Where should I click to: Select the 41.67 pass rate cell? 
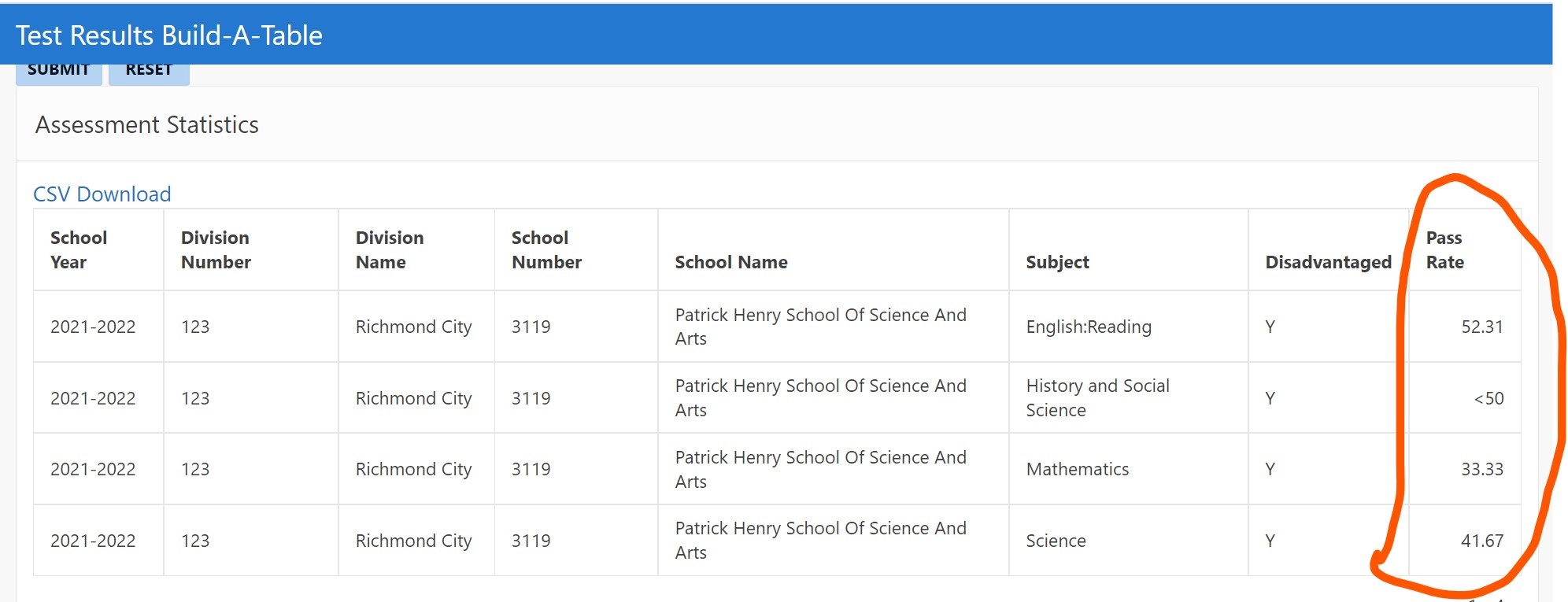point(1481,541)
